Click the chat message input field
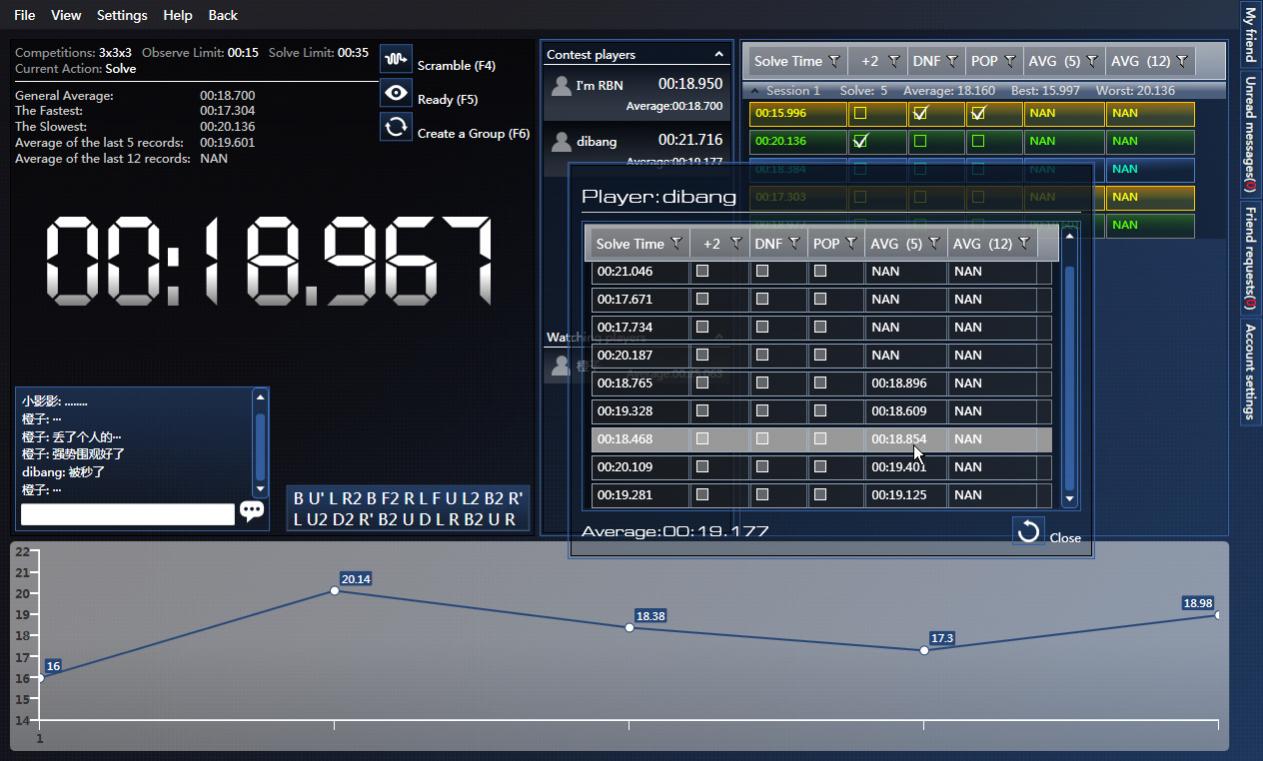The height and width of the screenshot is (761, 1263). (x=128, y=514)
